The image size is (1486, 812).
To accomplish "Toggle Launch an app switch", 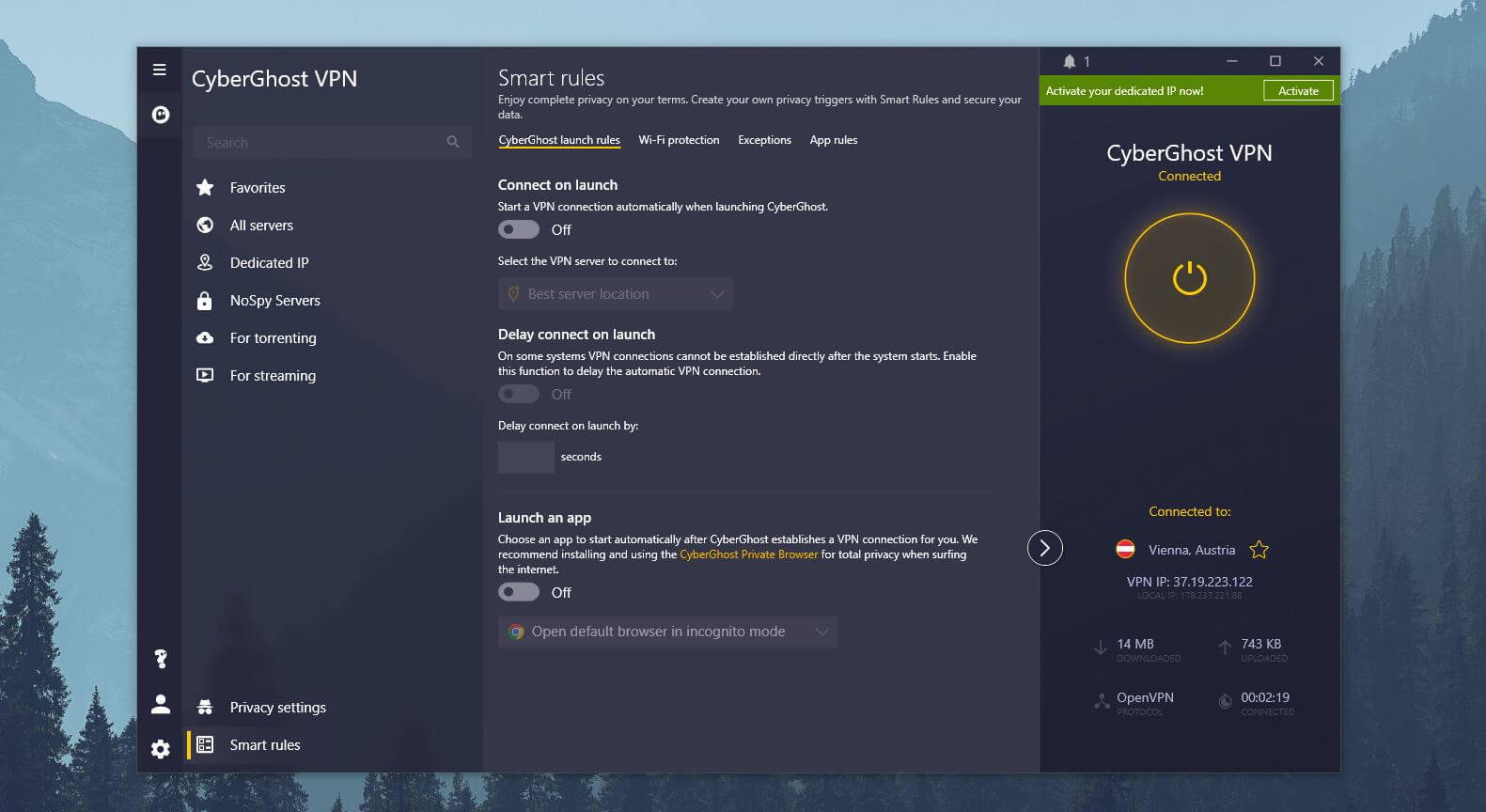I will (x=519, y=592).
